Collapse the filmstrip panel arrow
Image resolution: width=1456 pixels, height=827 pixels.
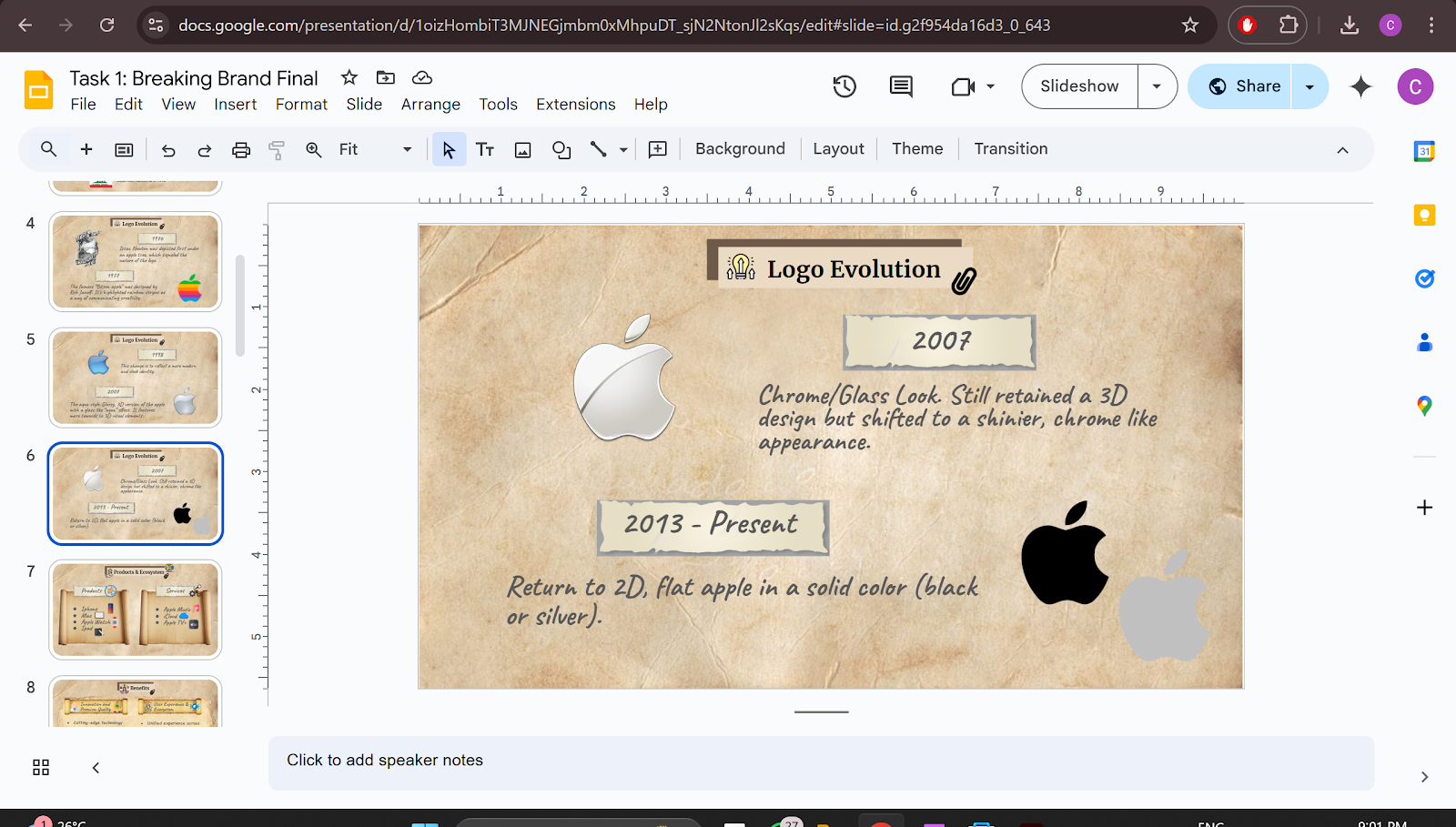pyautogui.click(x=96, y=768)
